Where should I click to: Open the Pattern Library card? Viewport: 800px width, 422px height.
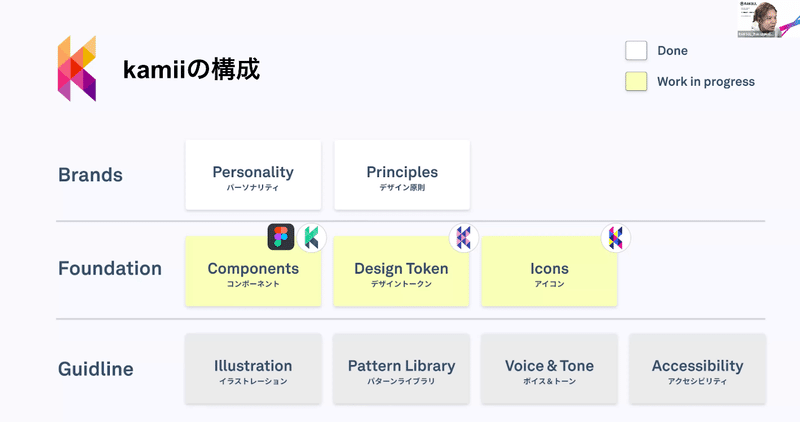point(402,369)
